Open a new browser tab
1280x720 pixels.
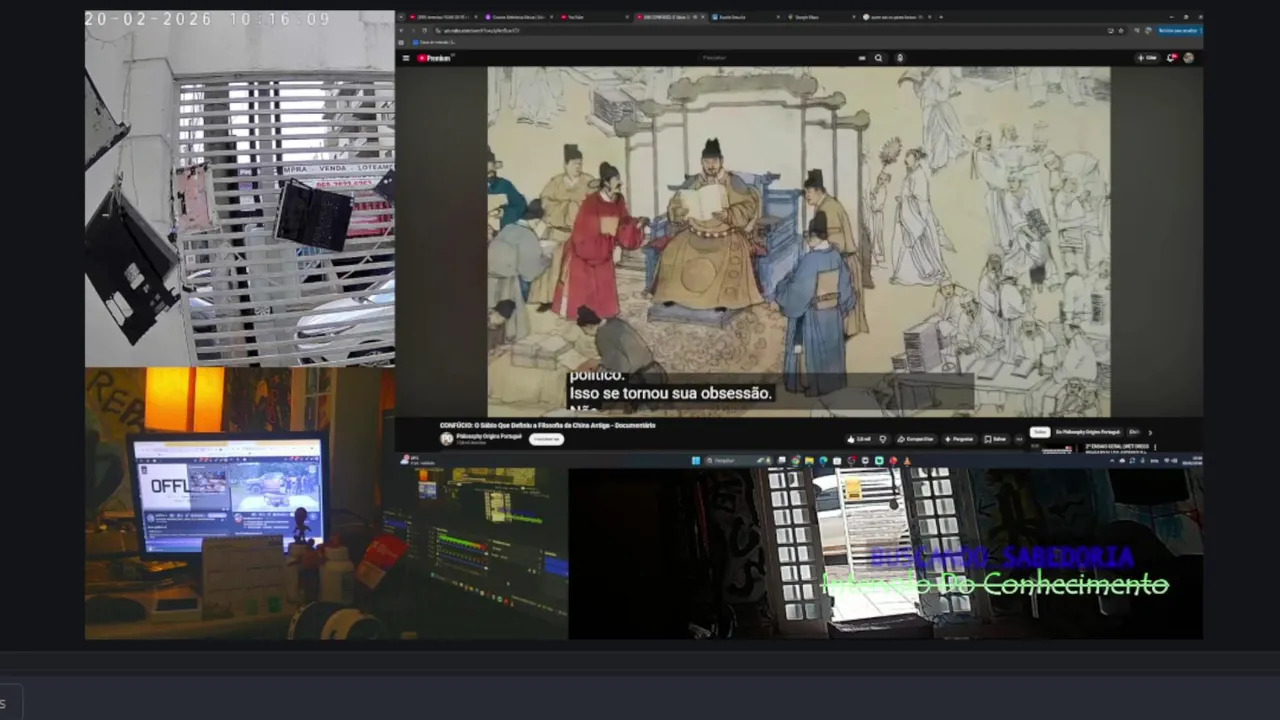(x=941, y=17)
